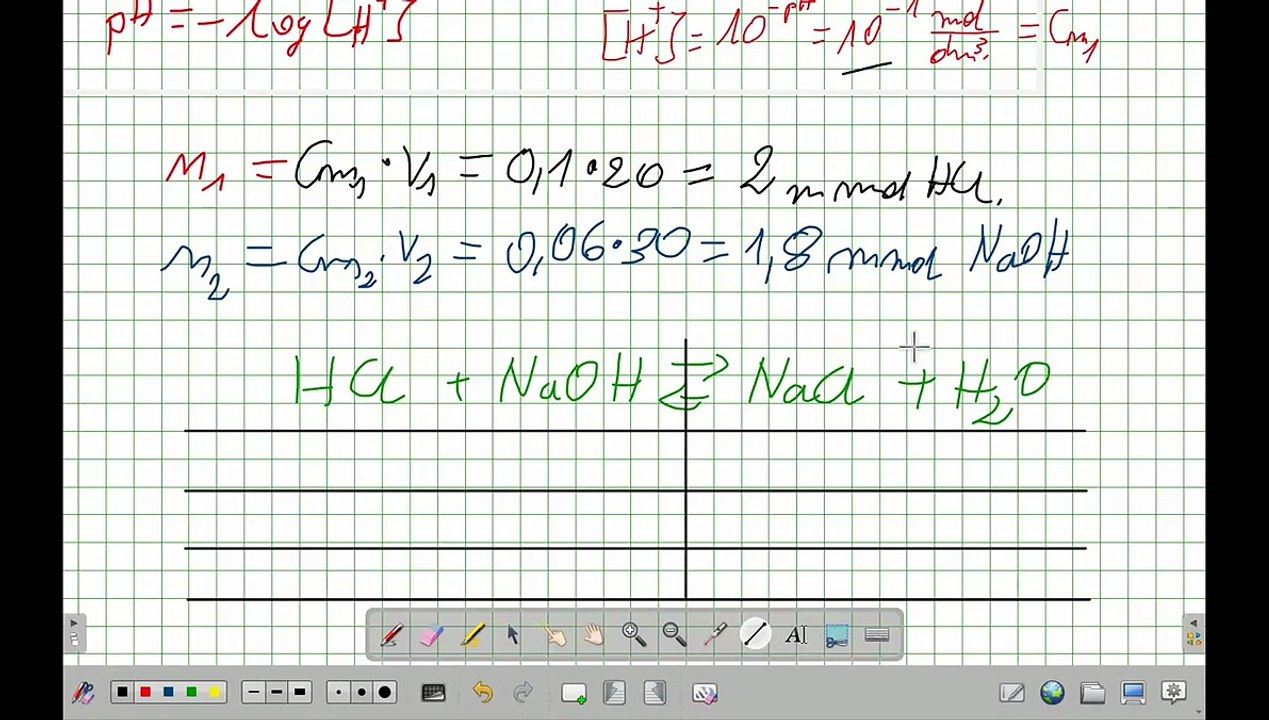Open the Web browser globe mode
Viewport: 1269px width, 720px height.
pos(1052,692)
